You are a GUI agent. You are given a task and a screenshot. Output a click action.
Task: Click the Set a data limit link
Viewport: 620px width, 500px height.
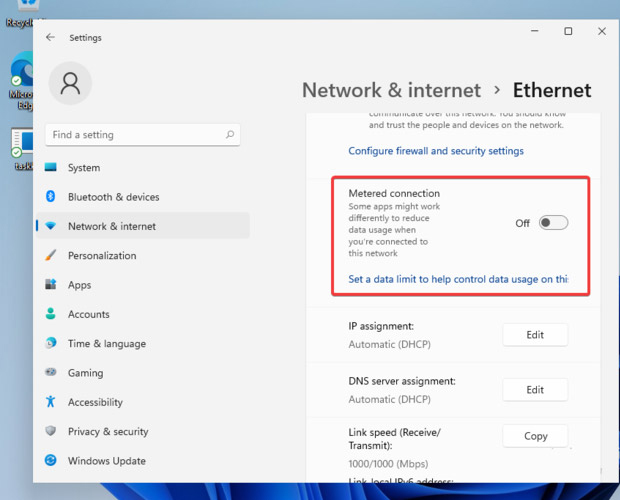coord(458,280)
